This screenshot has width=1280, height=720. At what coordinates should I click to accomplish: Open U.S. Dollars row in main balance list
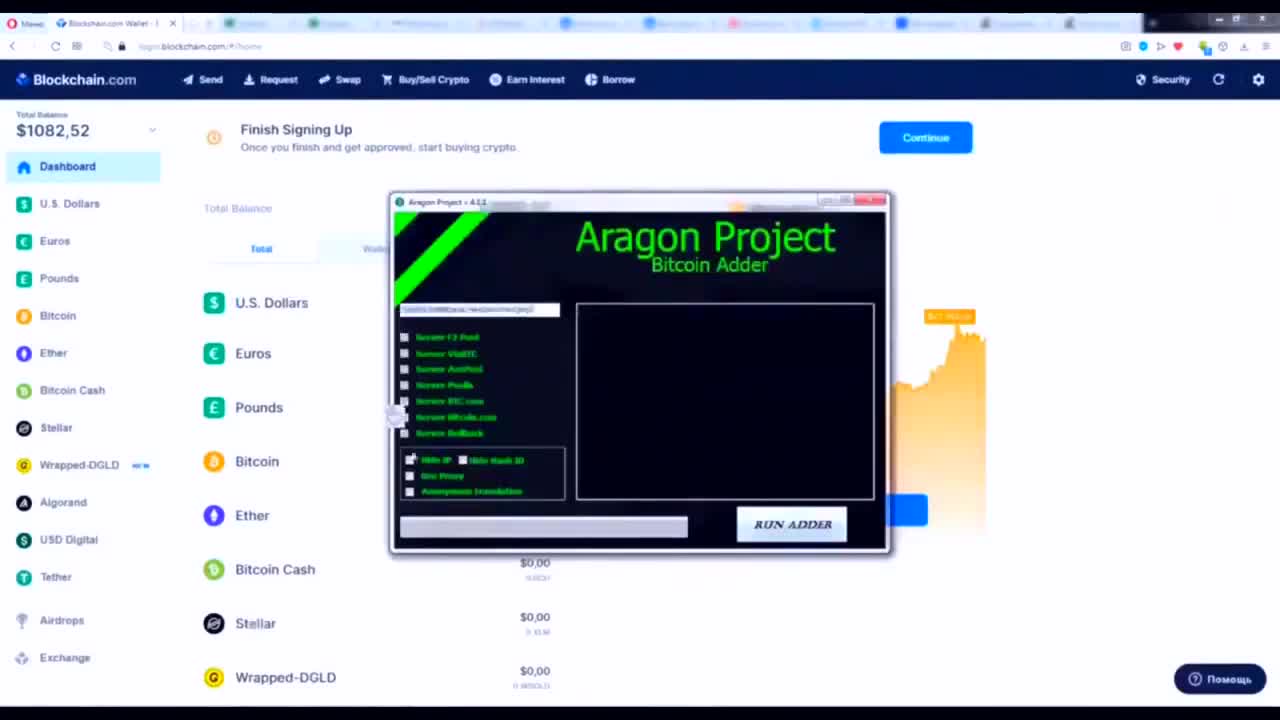click(256, 303)
